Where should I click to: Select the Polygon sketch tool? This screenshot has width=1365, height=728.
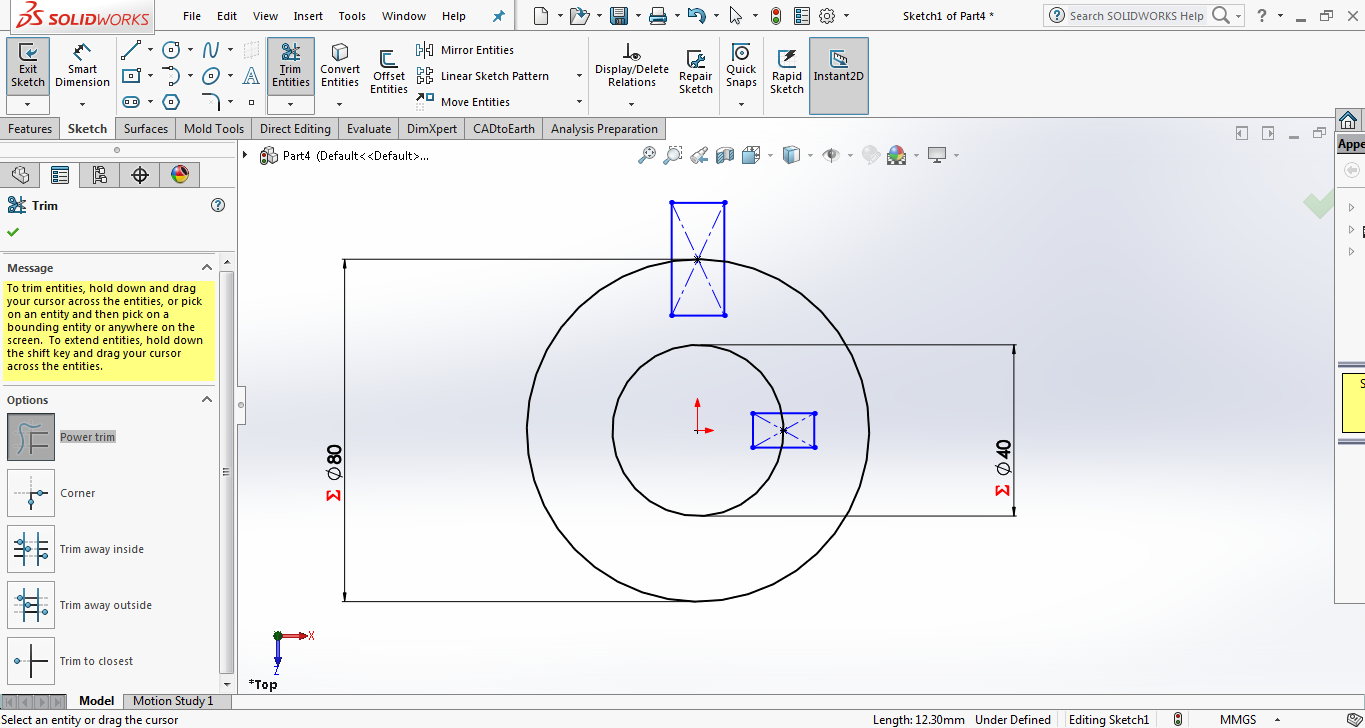171,102
